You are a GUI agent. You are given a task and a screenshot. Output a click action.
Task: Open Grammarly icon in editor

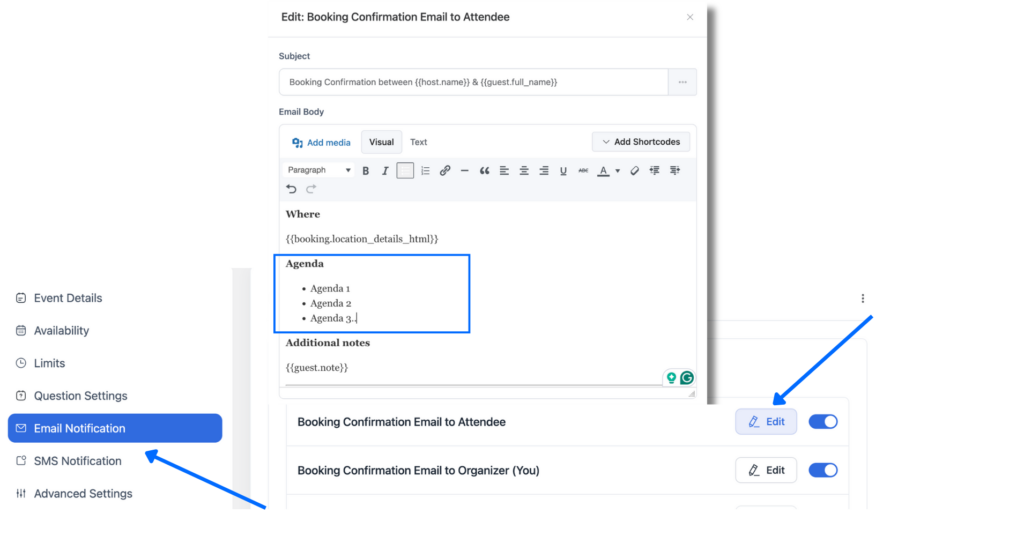pyautogui.click(x=686, y=377)
